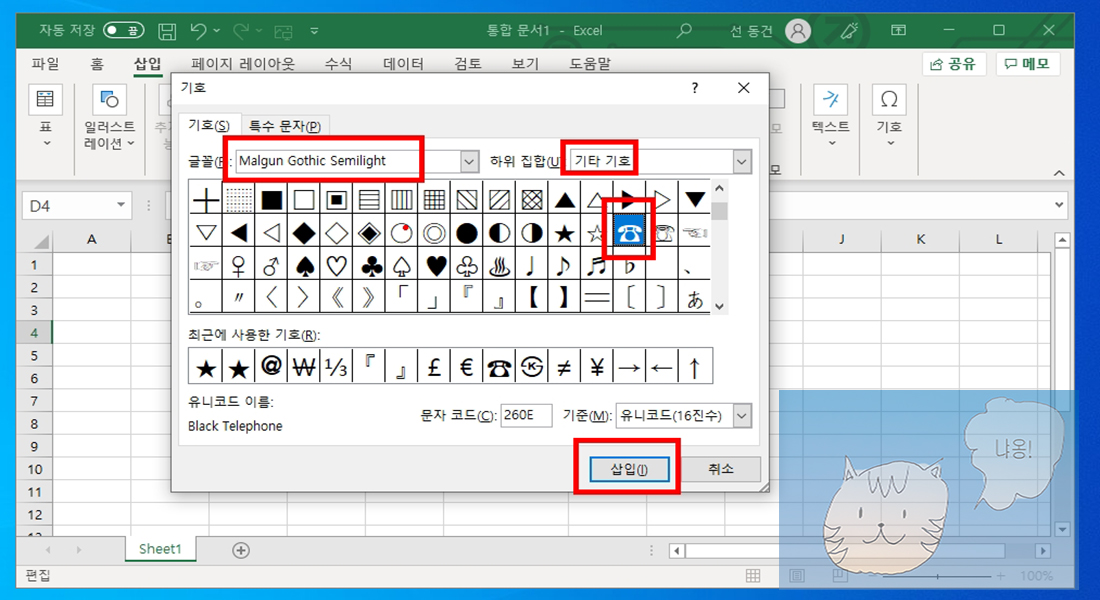Open the 표 table dropdown in ribbon

[x=46, y=116]
